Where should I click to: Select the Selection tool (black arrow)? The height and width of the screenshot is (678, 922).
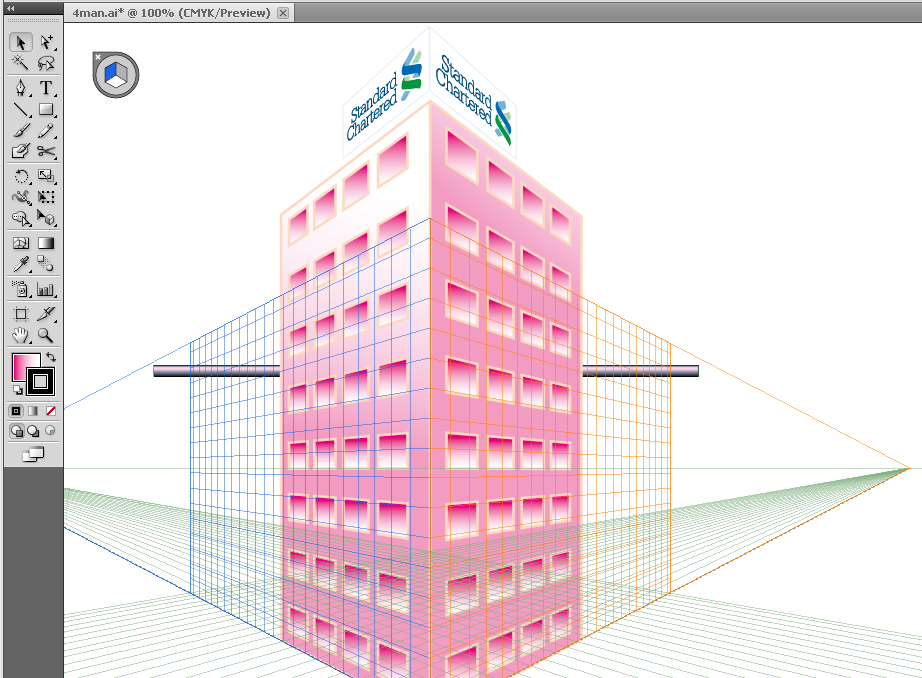click(x=21, y=42)
